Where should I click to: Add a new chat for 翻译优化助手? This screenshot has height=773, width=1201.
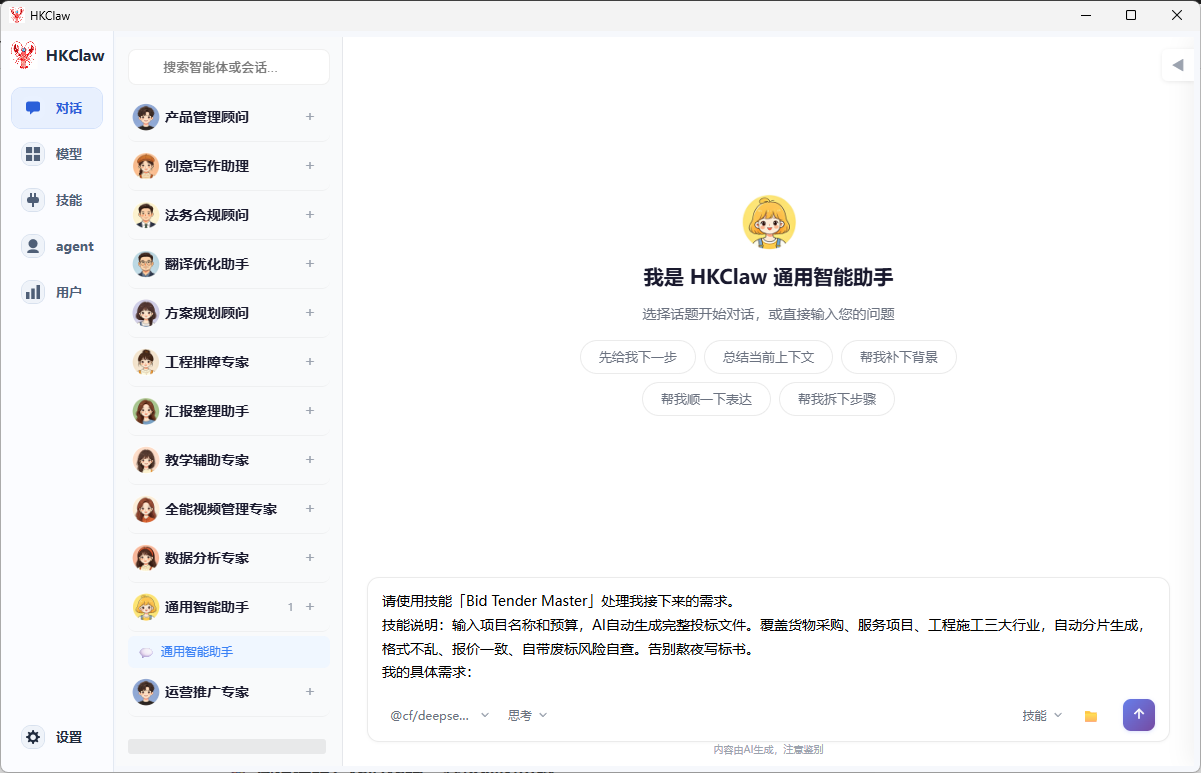click(x=310, y=264)
